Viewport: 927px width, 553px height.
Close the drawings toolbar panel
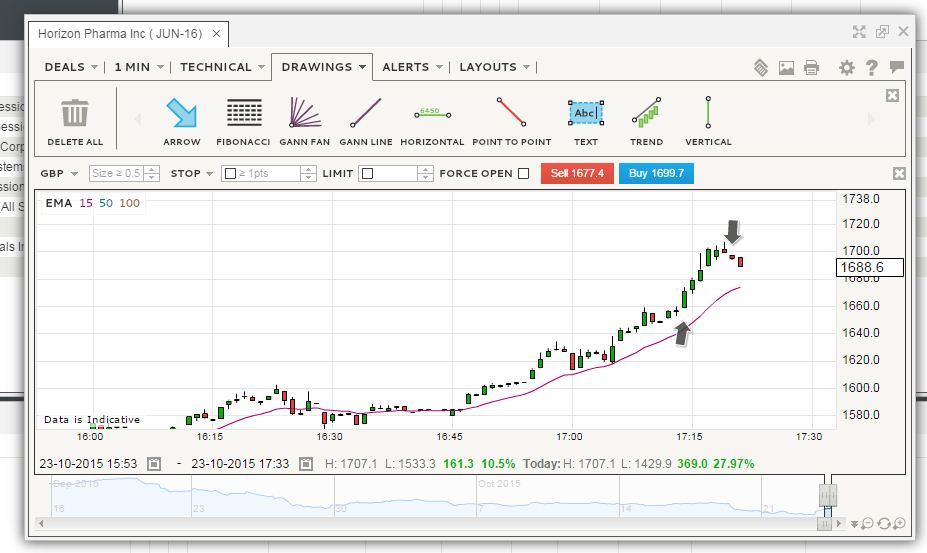892,95
